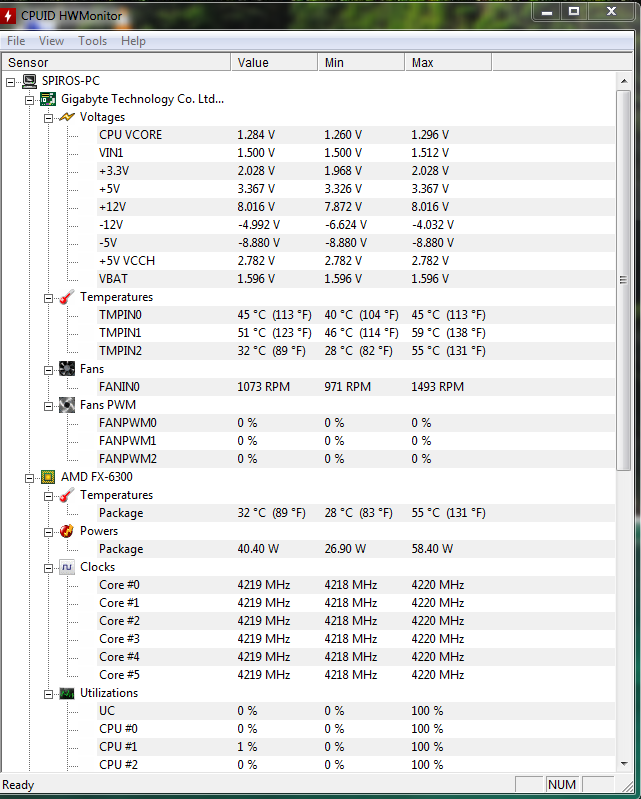The height and width of the screenshot is (799, 641).
Task: Select the FANPWM0 row
Action: [x=356, y=423]
